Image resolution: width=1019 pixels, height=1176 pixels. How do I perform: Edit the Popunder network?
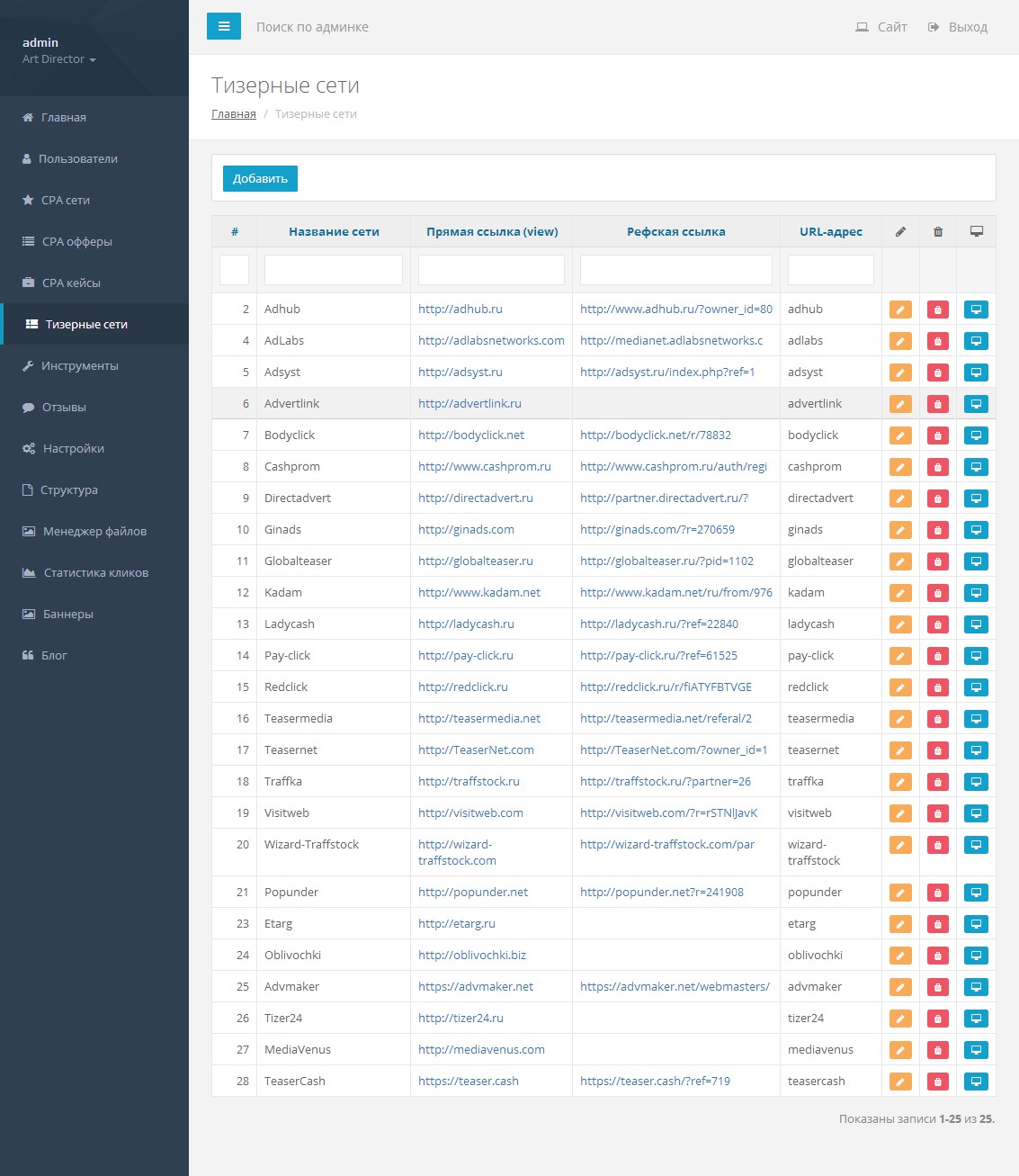pyautogui.click(x=900, y=893)
